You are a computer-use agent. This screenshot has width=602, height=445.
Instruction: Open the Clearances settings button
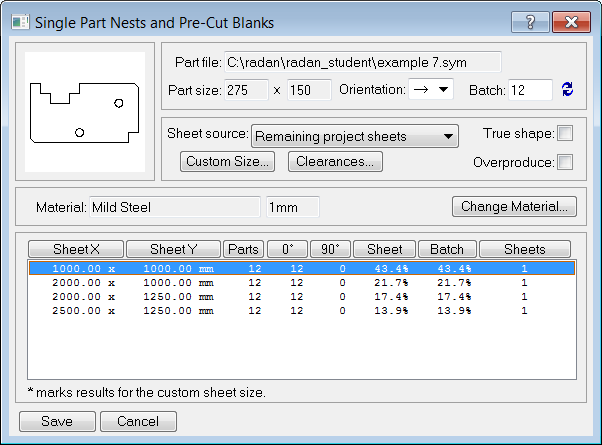(x=335, y=161)
